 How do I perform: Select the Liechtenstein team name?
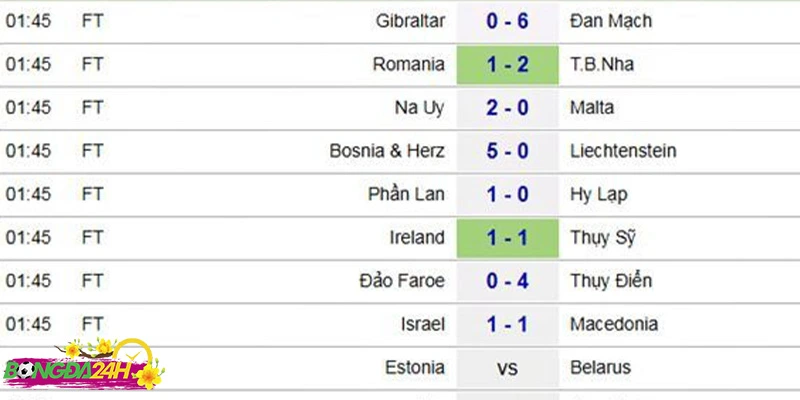pos(623,151)
